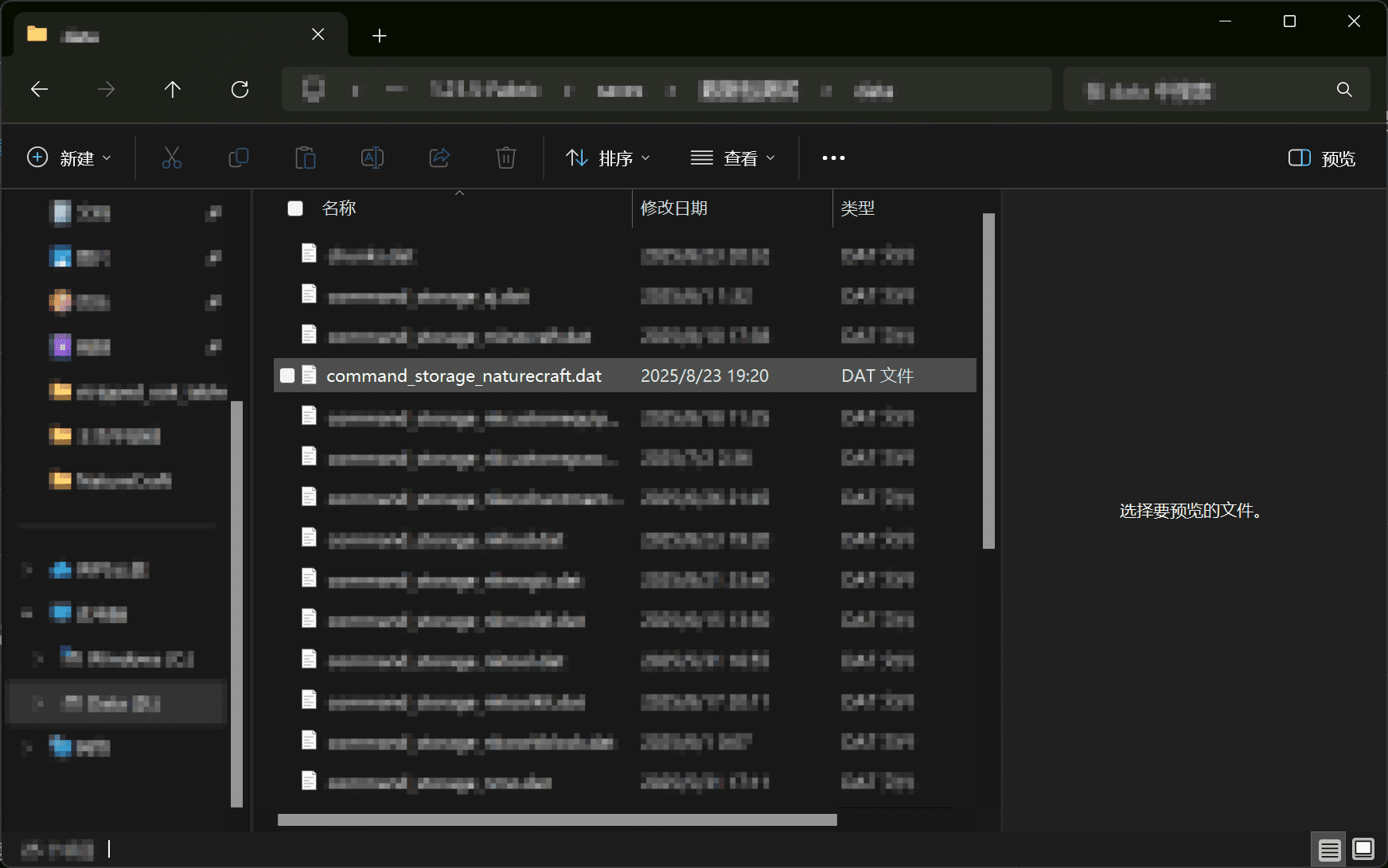This screenshot has height=868, width=1388.
Task: Sort files by 修改日期 column header
Action: (674, 208)
